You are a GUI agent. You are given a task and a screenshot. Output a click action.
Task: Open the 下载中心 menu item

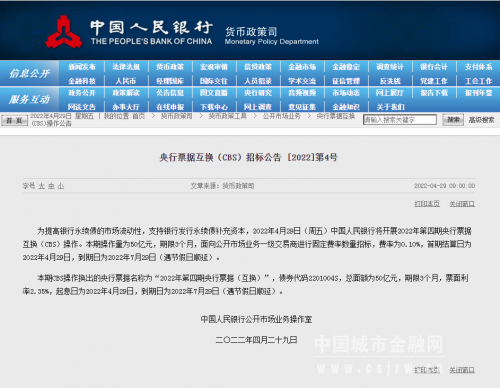pyautogui.click(x=214, y=107)
